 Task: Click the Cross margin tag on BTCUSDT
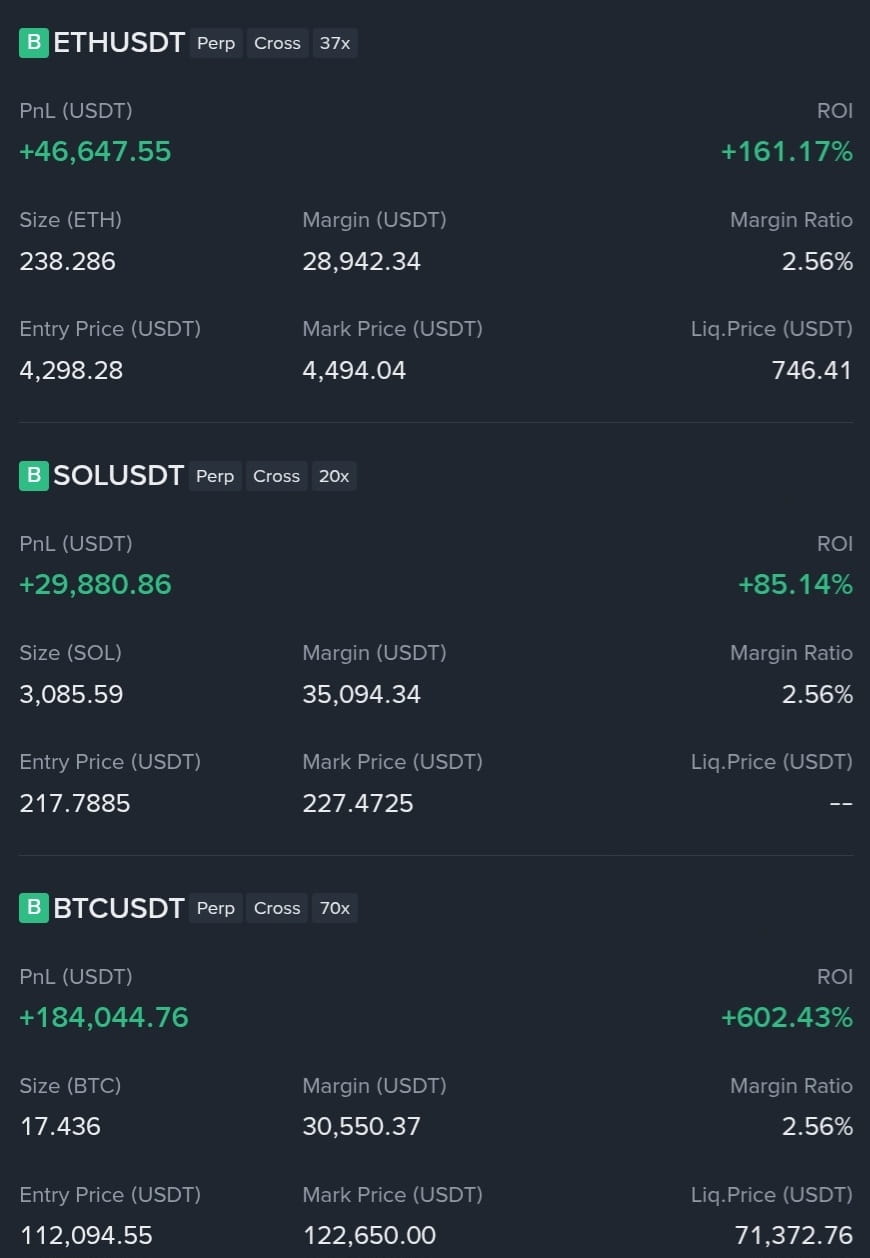pos(277,908)
